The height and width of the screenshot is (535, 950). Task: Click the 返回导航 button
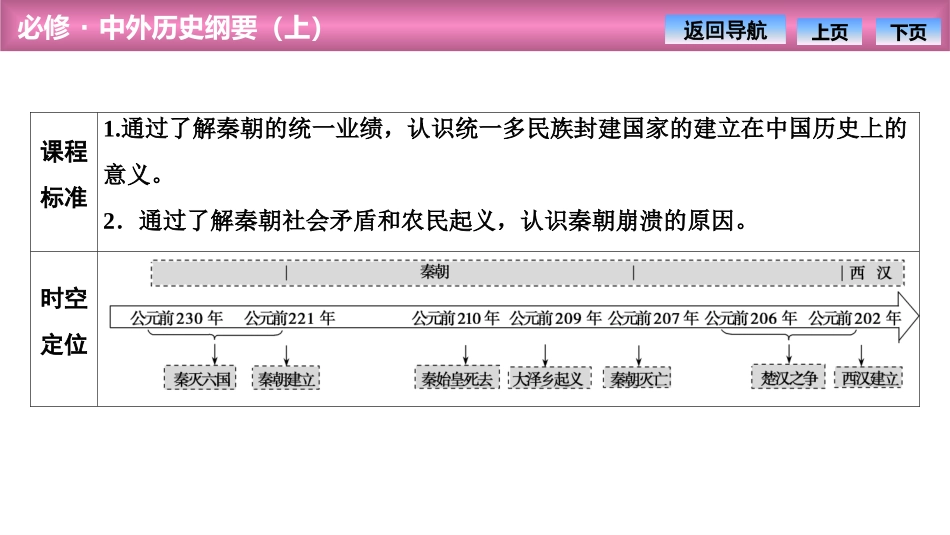[x=725, y=30]
